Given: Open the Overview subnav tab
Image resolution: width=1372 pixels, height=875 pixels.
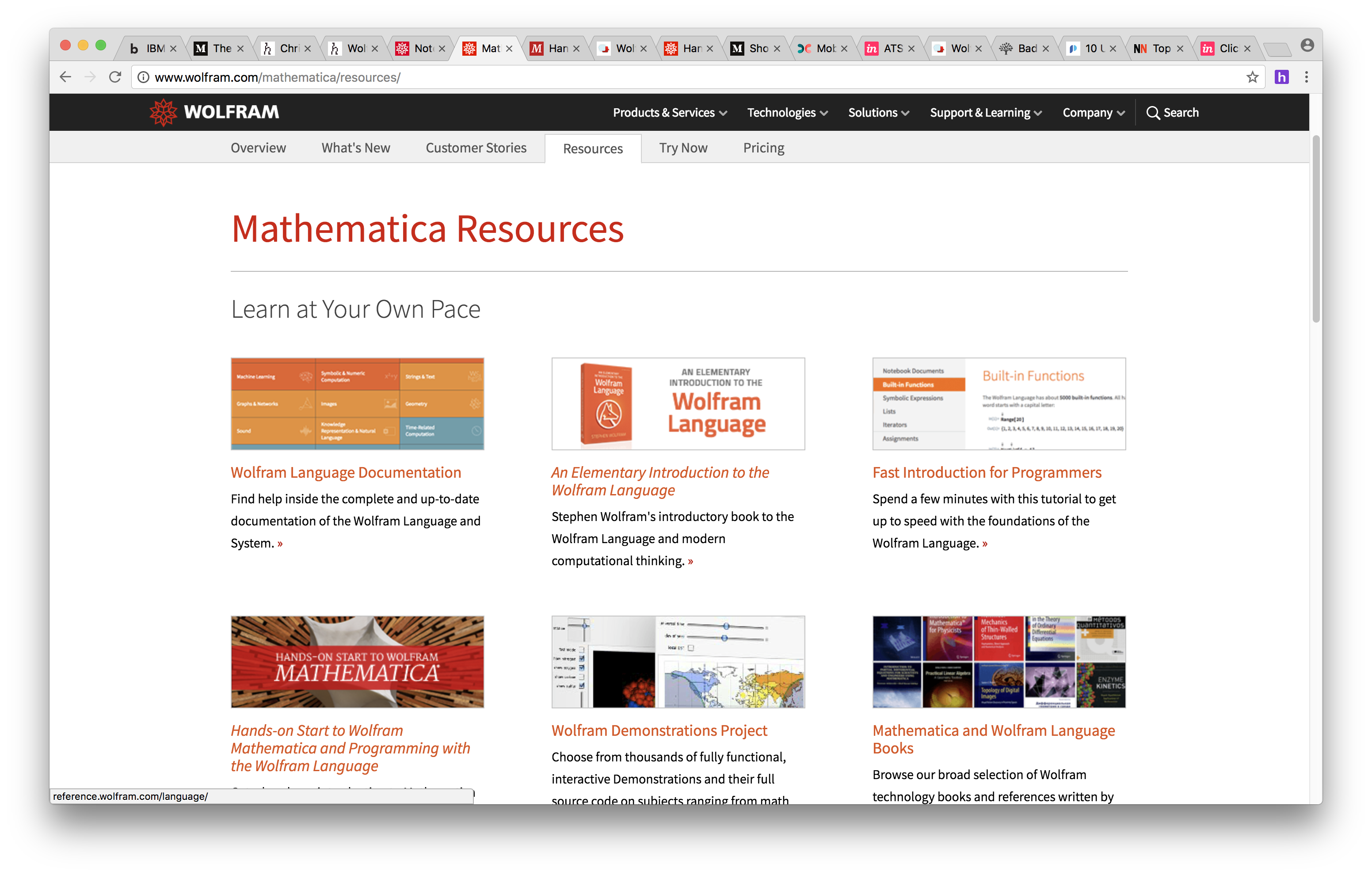Looking at the screenshot, I should [x=258, y=148].
